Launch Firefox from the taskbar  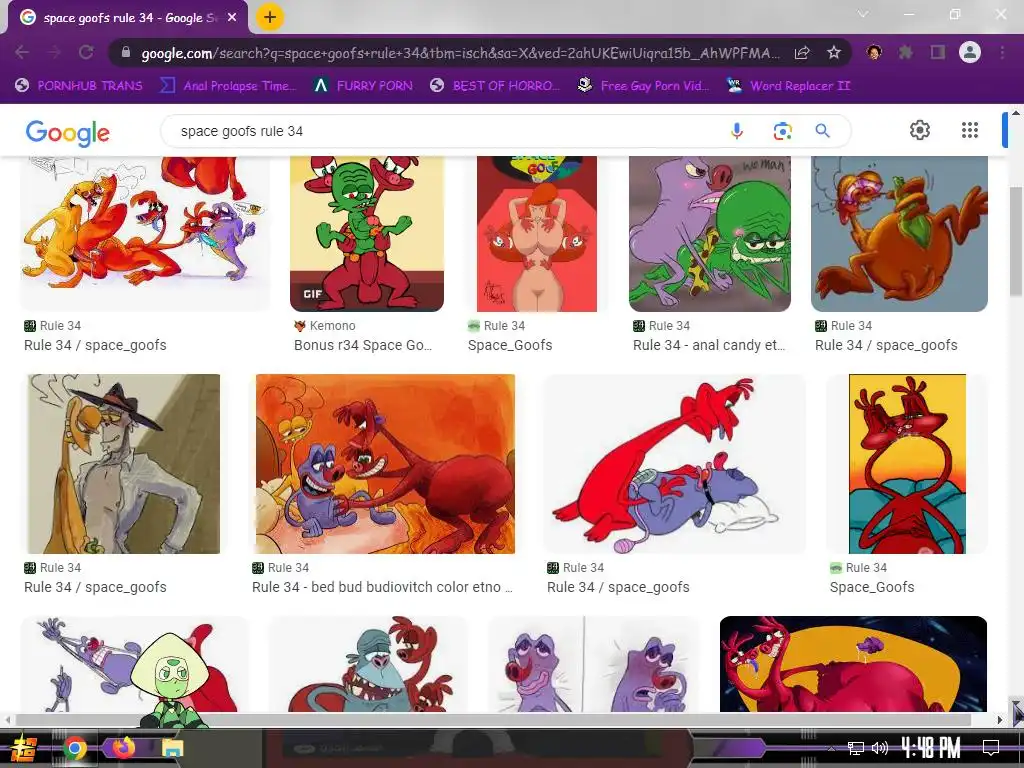coord(123,747)
